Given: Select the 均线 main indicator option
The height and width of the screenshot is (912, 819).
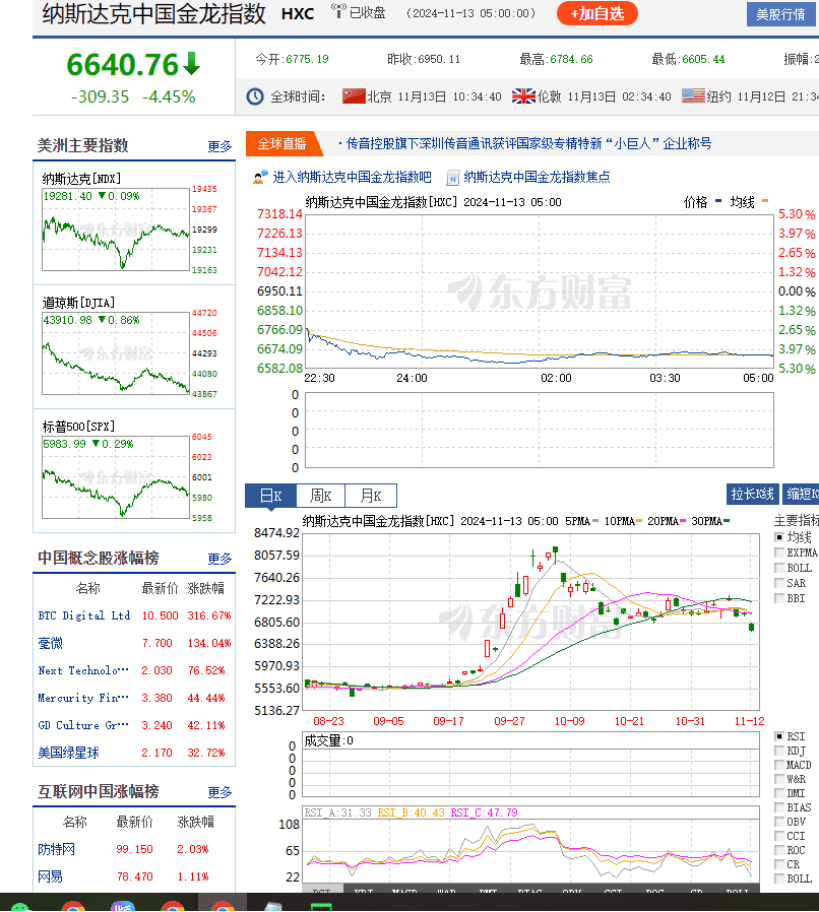Looking at the screenshot, I should (x=779, y=537).
